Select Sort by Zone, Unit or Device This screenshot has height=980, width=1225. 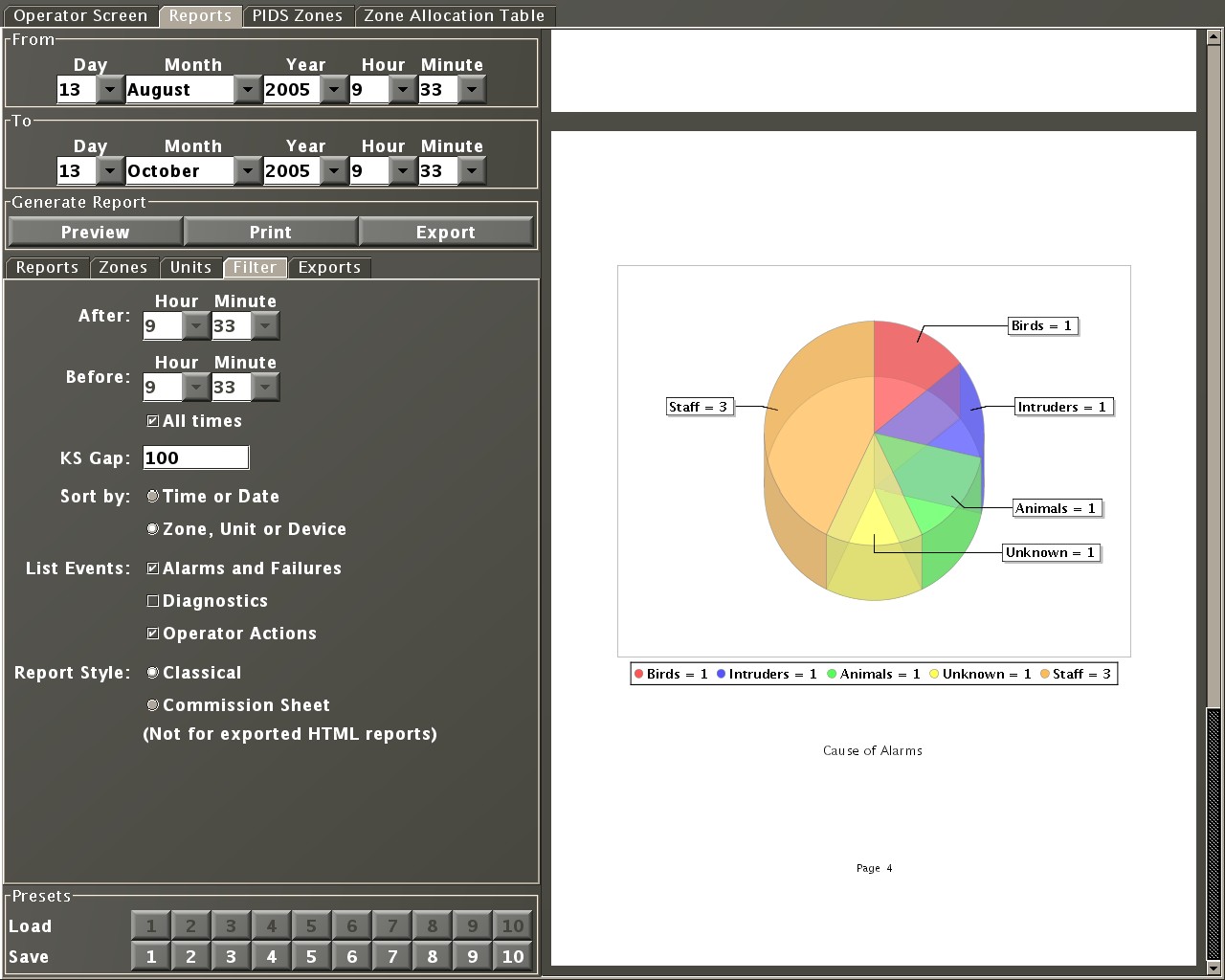pos(153,529)
